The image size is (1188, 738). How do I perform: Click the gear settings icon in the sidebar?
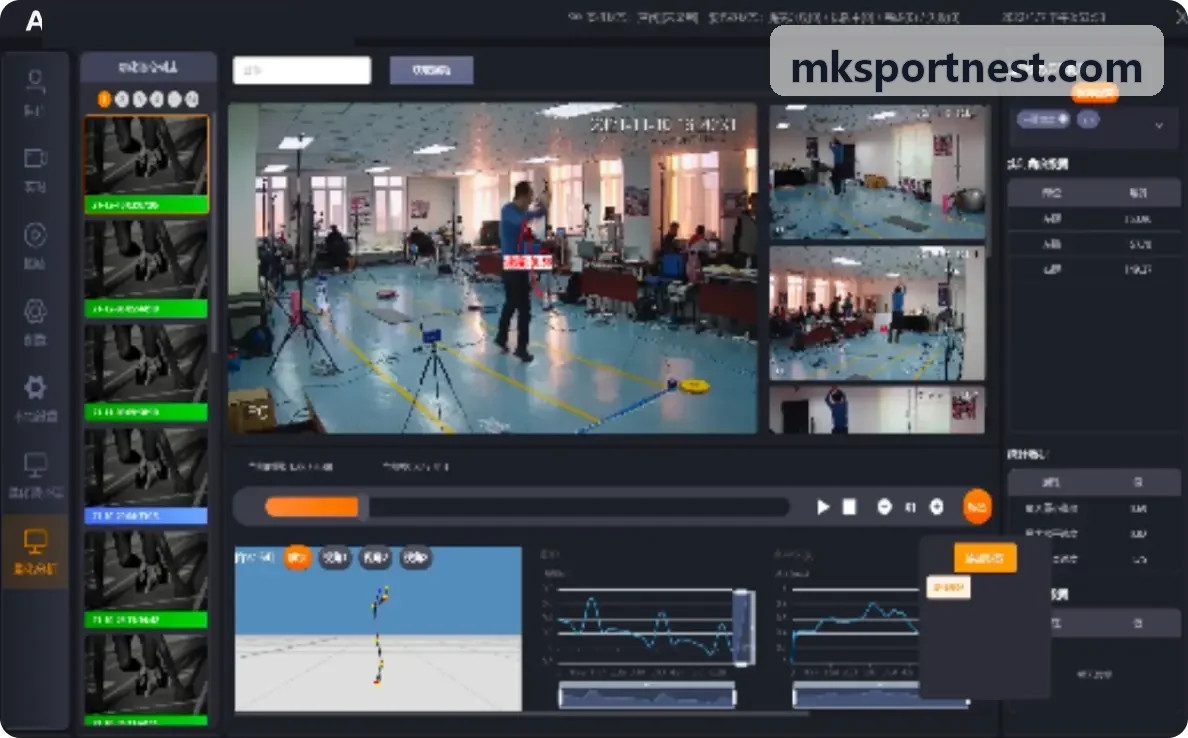tap(35, 387)
